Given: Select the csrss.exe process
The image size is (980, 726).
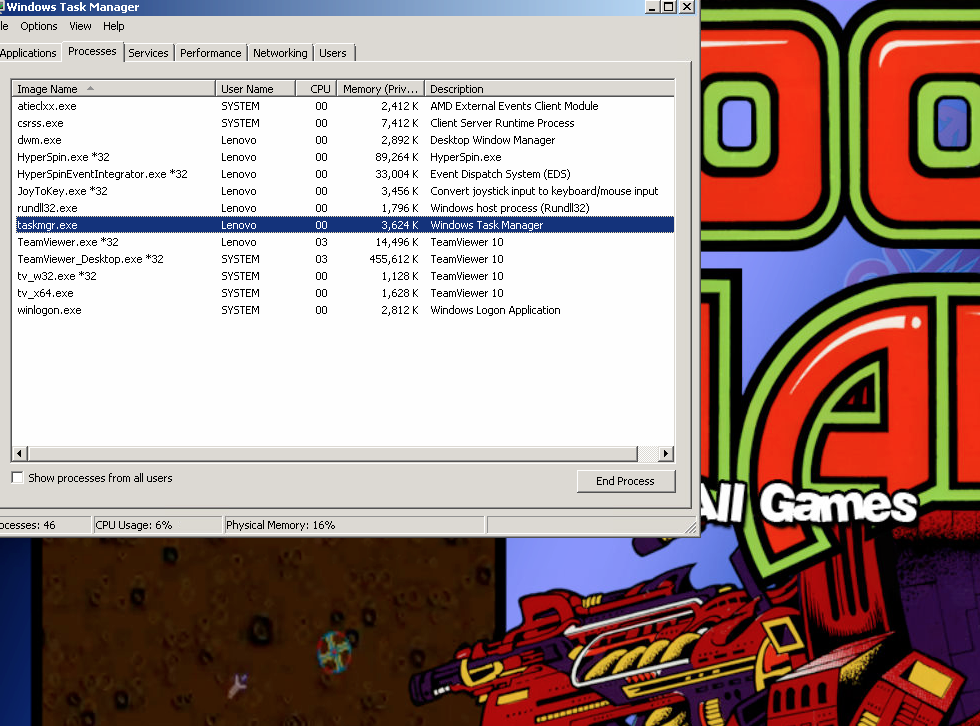Looking at the screenshot, I should pos(344,123).
